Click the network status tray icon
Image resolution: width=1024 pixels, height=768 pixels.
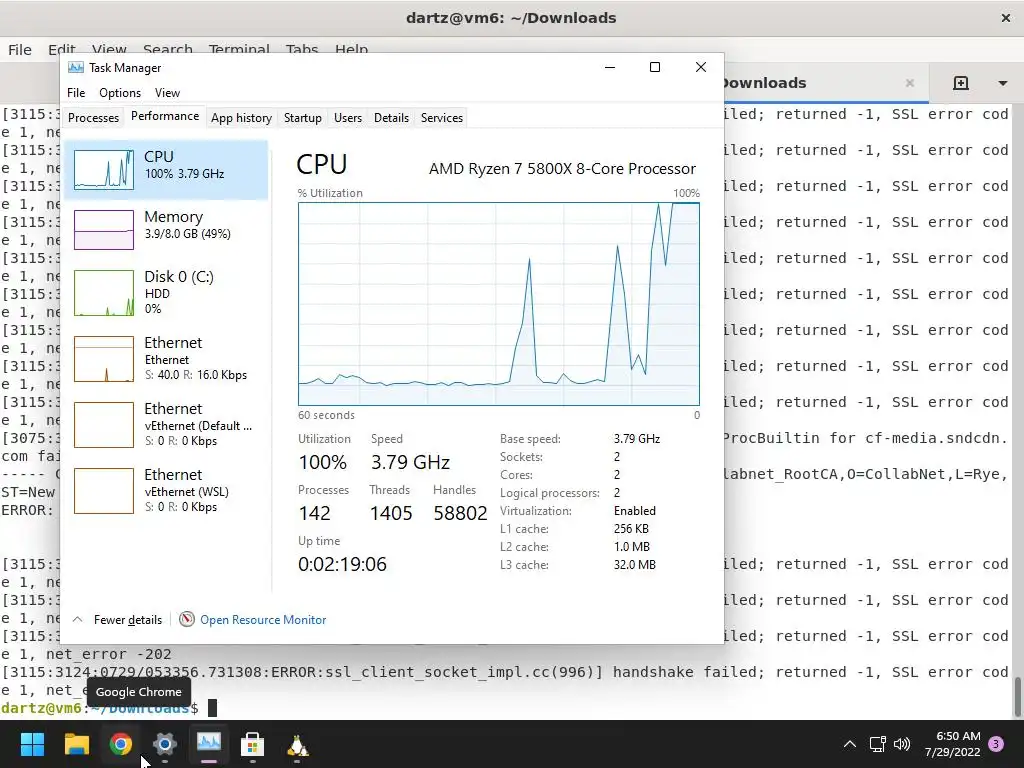(877, 744)
